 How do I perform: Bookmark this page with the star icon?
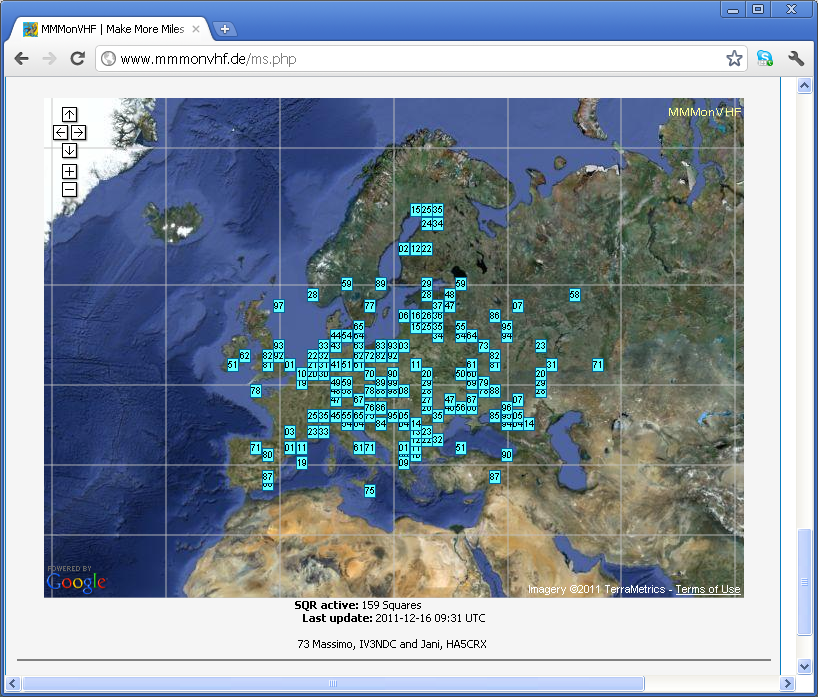[734, 59]
